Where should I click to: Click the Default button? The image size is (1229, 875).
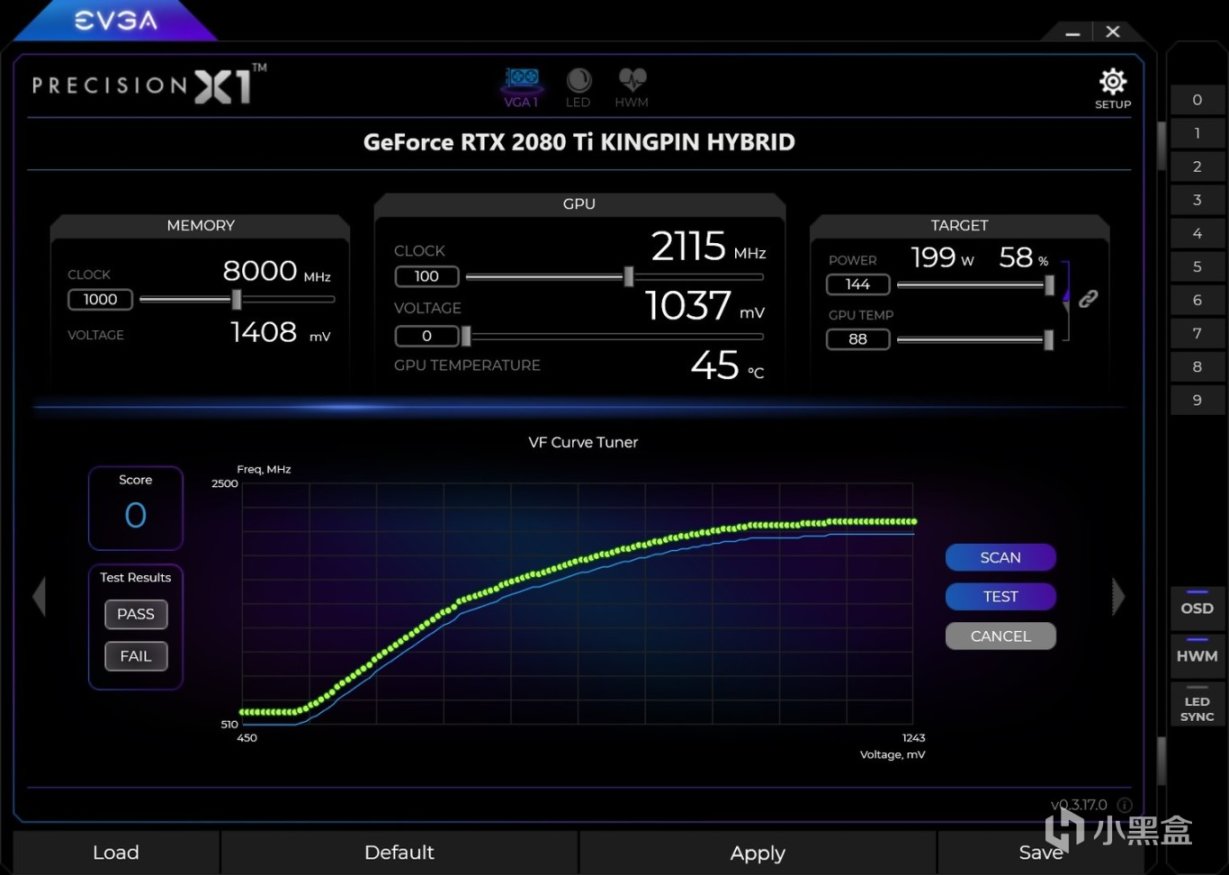[x=399, y=852]
